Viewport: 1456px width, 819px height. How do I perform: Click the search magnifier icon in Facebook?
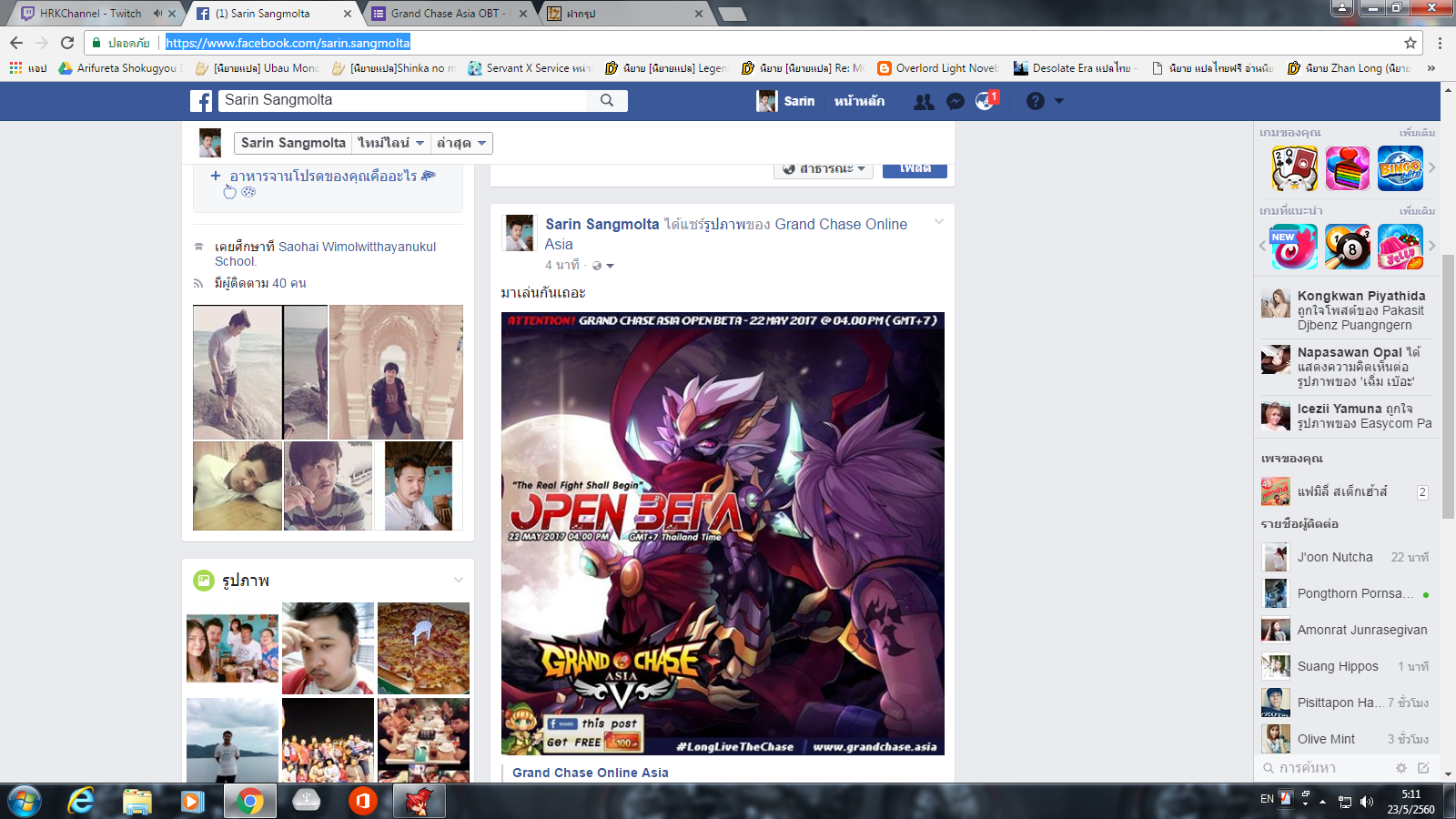[607, 100]
